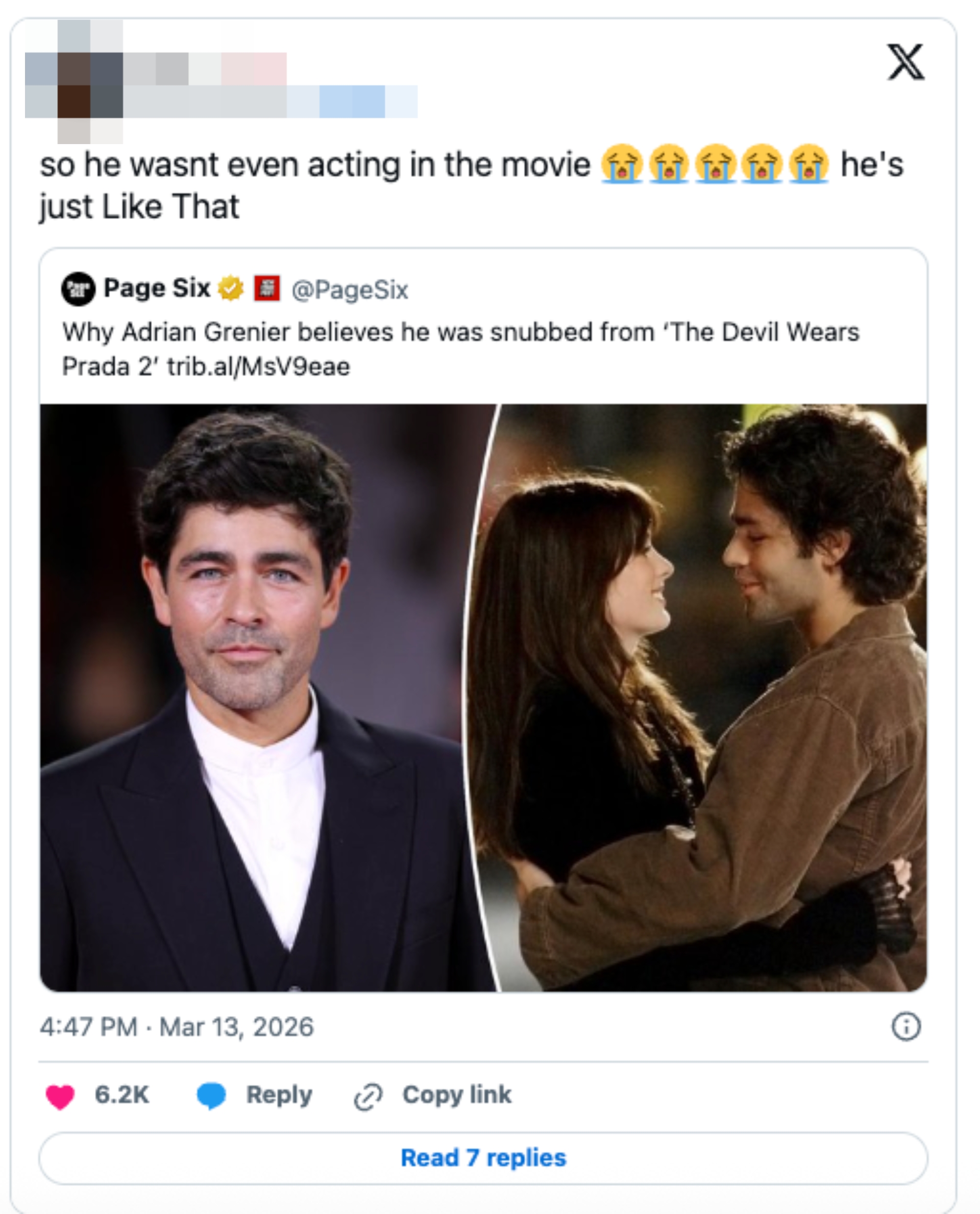Open the @PageSix handle
This screenshot has height=1214, width=980.
point(349,290)
